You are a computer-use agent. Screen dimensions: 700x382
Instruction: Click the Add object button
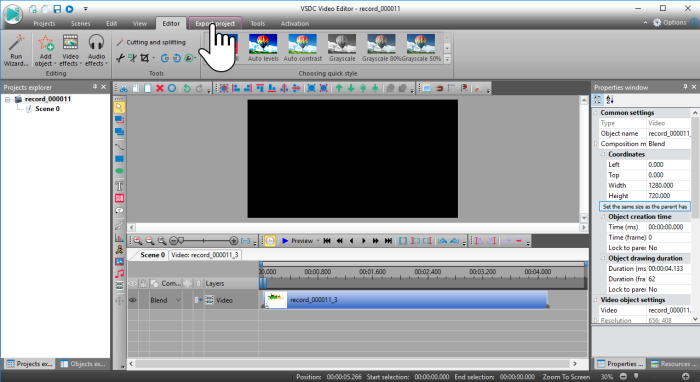[x=45, y=50]
